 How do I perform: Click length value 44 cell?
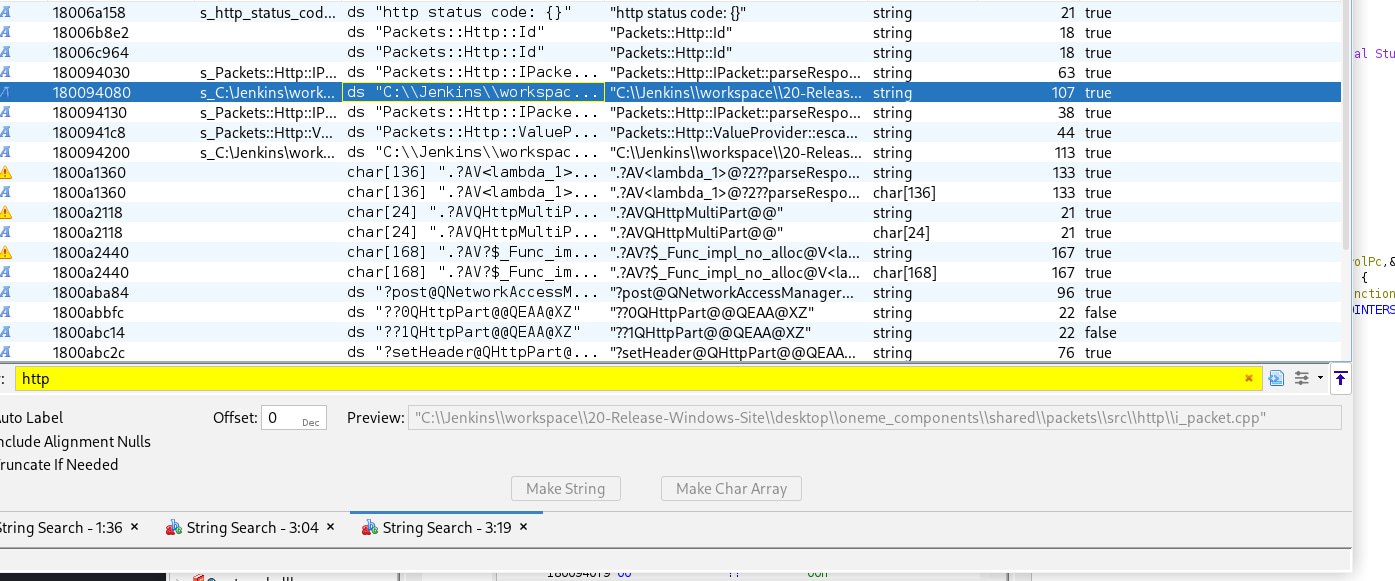click(x=1067, y=133)
